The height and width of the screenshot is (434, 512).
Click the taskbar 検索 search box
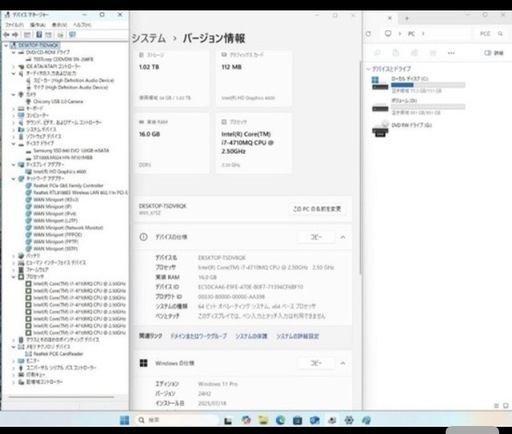pos(177,420)
